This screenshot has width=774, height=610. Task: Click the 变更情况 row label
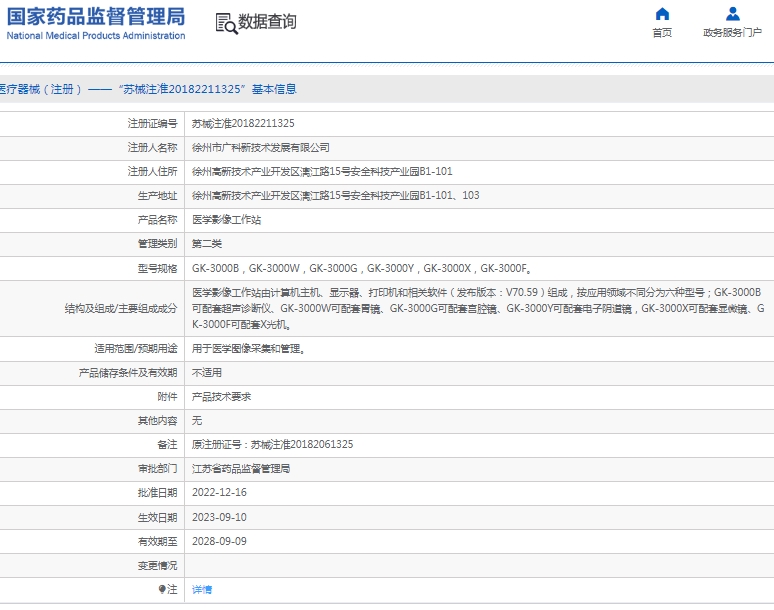coord(157,566)
